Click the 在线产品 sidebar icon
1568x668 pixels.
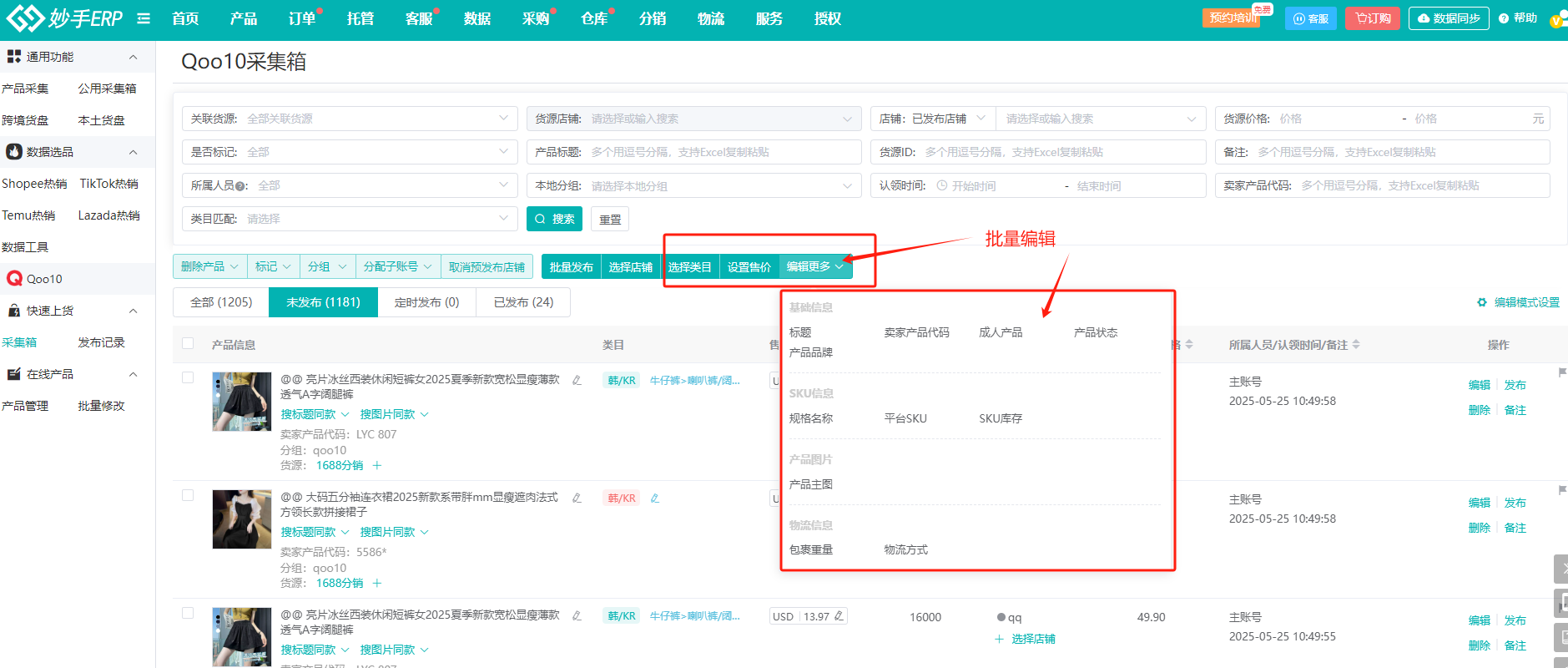pyautogui.click(x=14, y=374)
